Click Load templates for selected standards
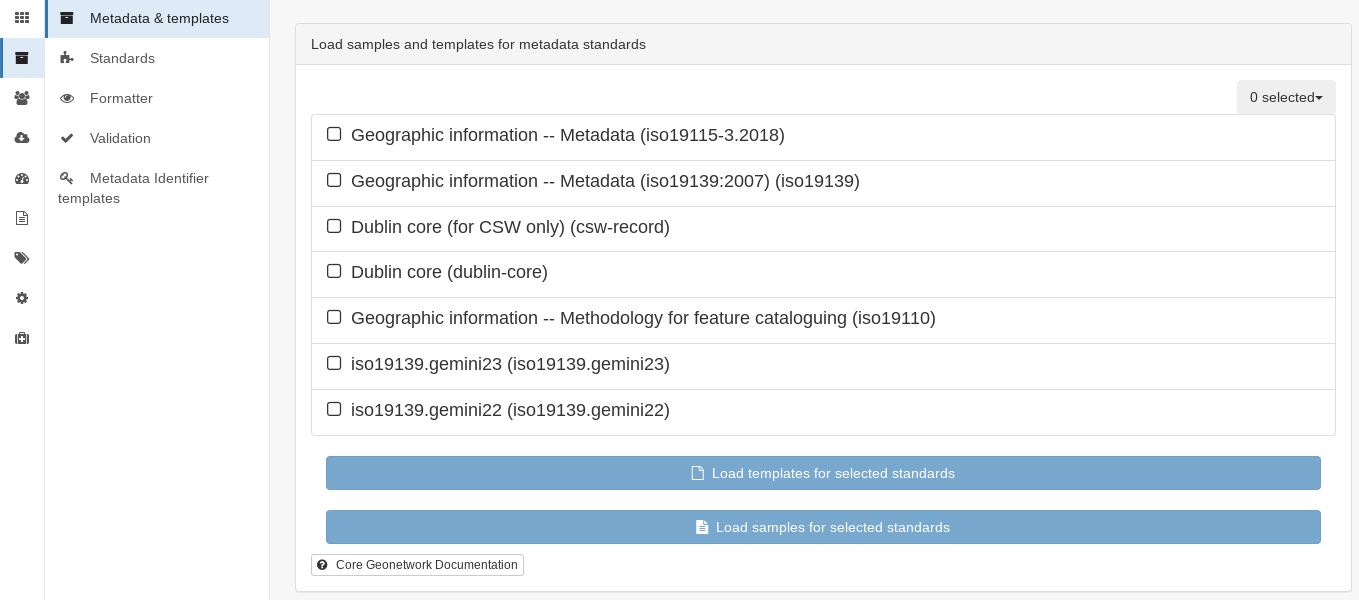1359x600 pixels. click(823, 473)
